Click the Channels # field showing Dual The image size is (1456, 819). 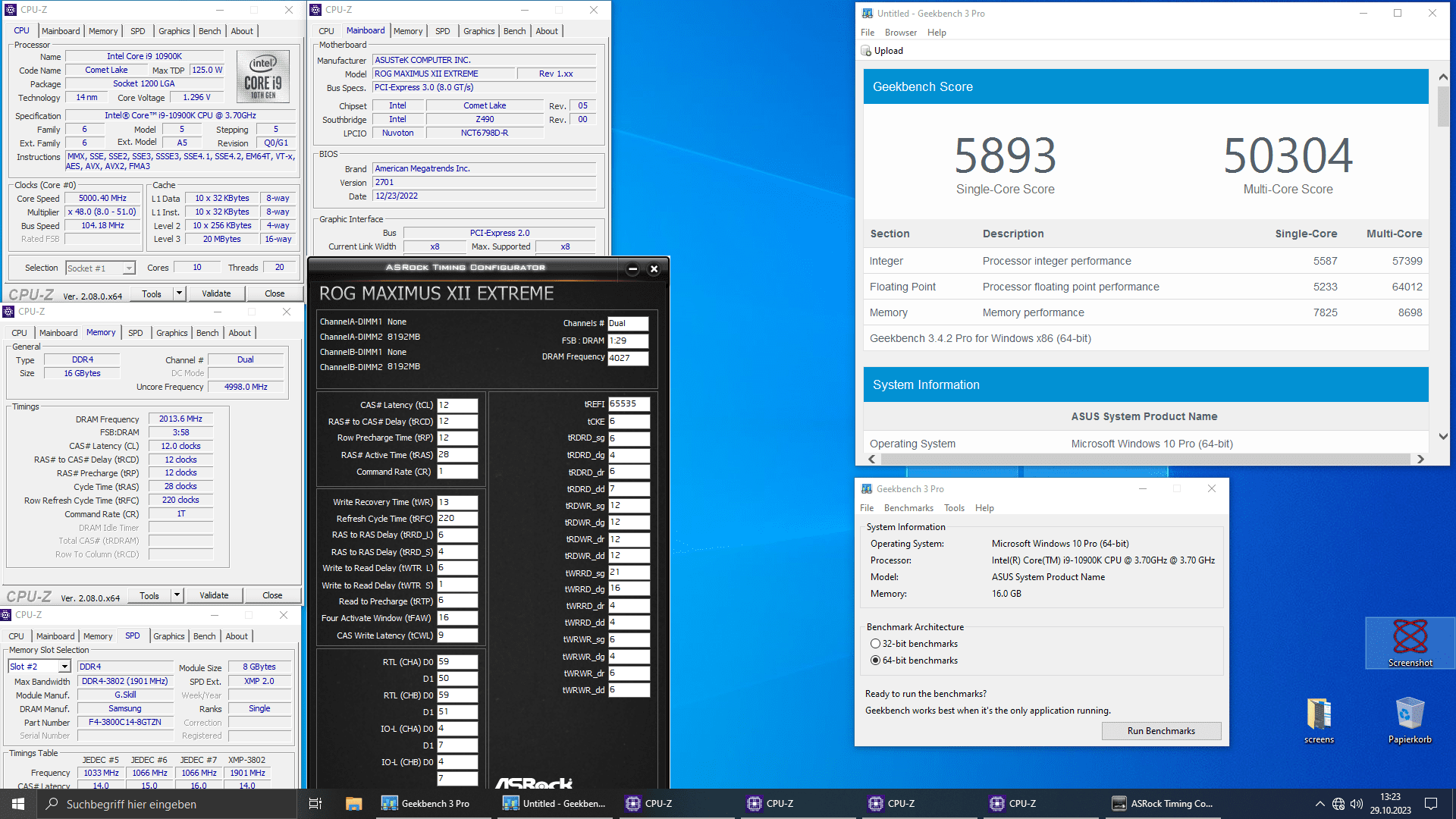[628, 323]
